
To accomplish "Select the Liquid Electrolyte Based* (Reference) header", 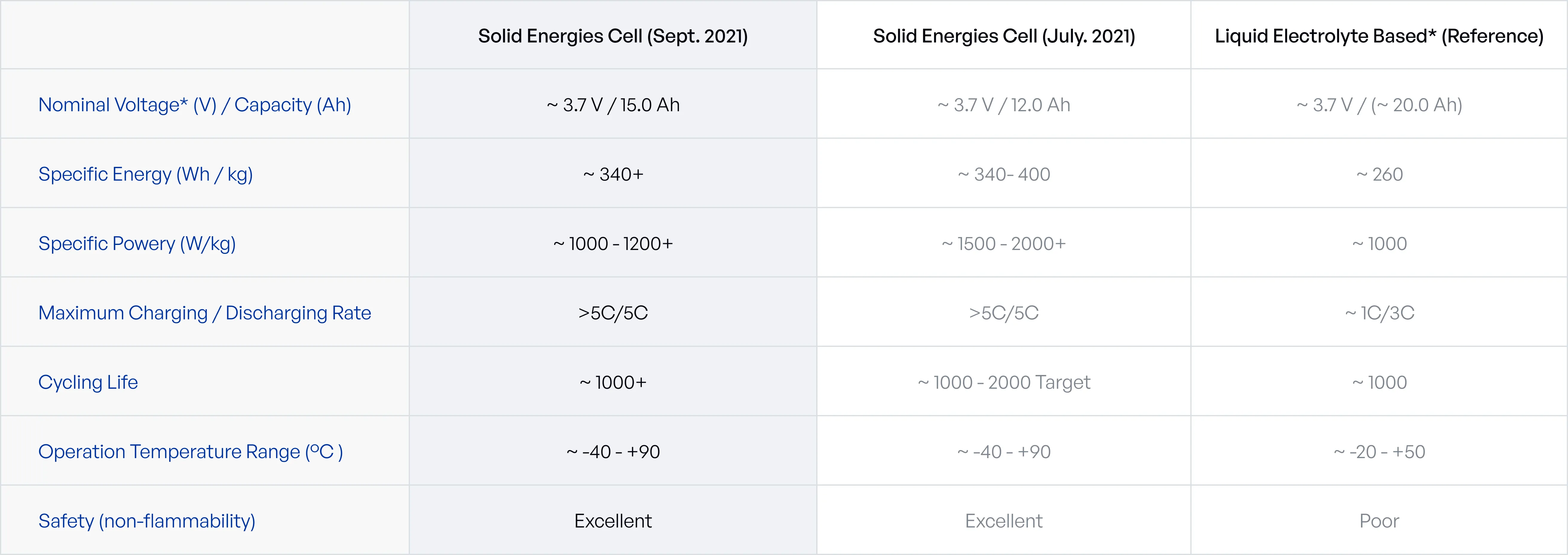I will click(x=1379, y=36).
